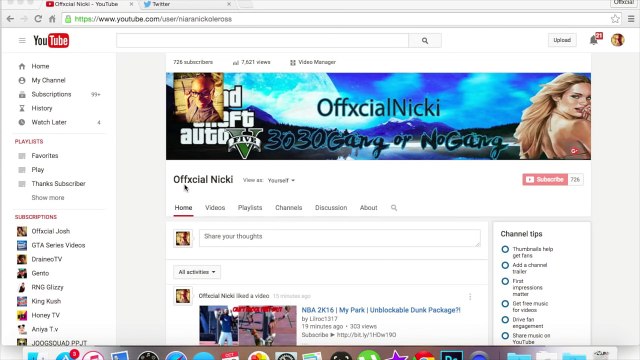Click the Drive fan engagement tip circle
Screen dimensions: 640x360
click(x=505, y=320)
